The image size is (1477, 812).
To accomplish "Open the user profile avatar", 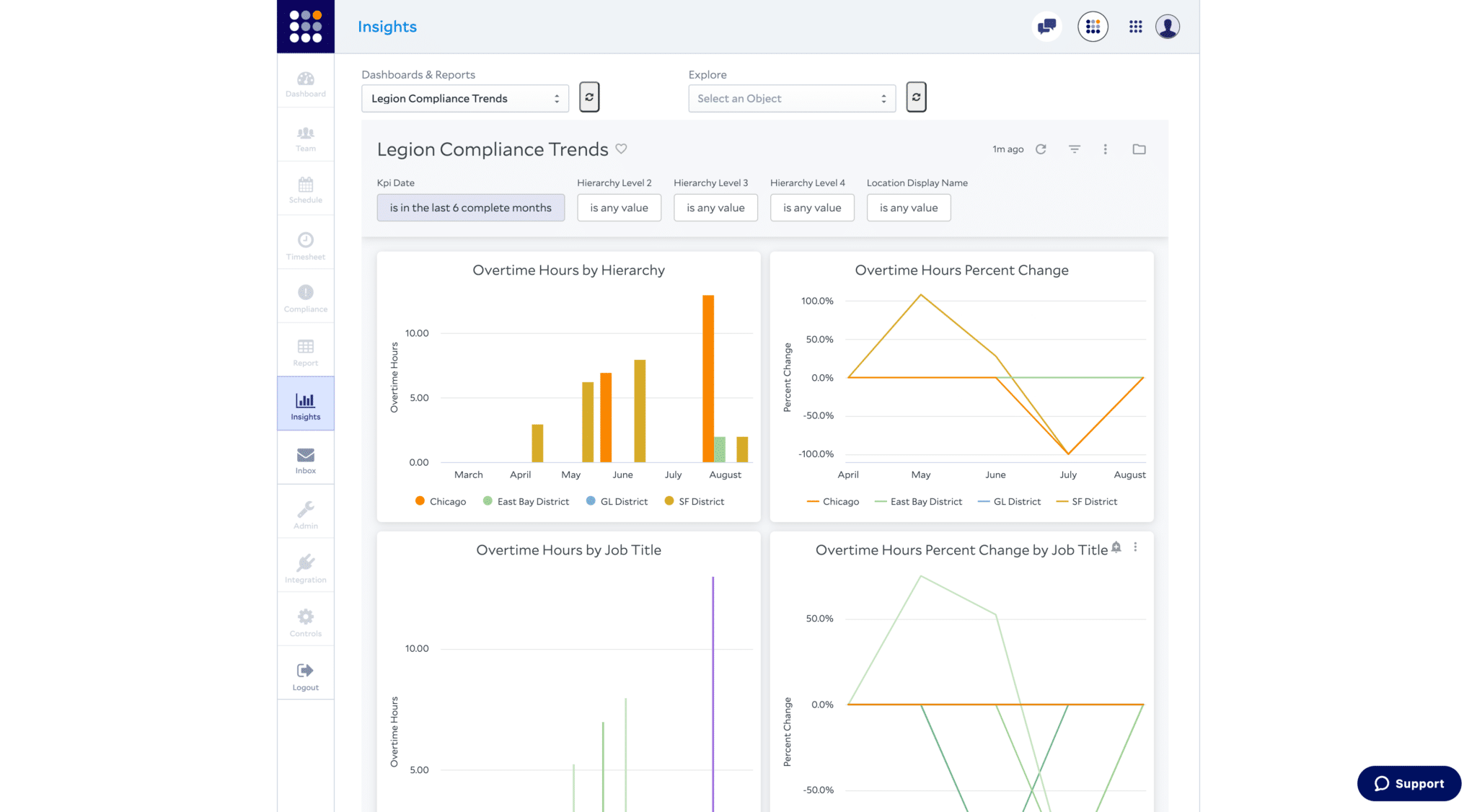I will point(1168,27).
